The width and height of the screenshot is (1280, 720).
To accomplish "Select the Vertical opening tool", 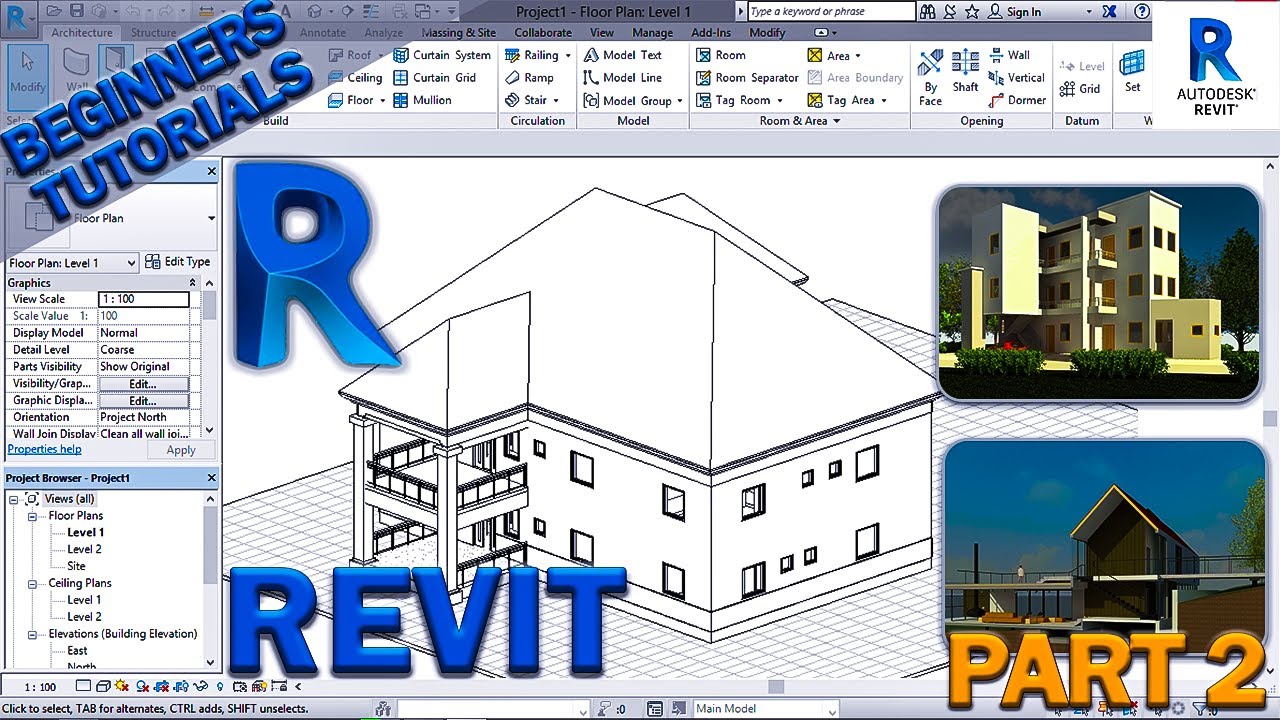I will click(x=1017, y=78).
